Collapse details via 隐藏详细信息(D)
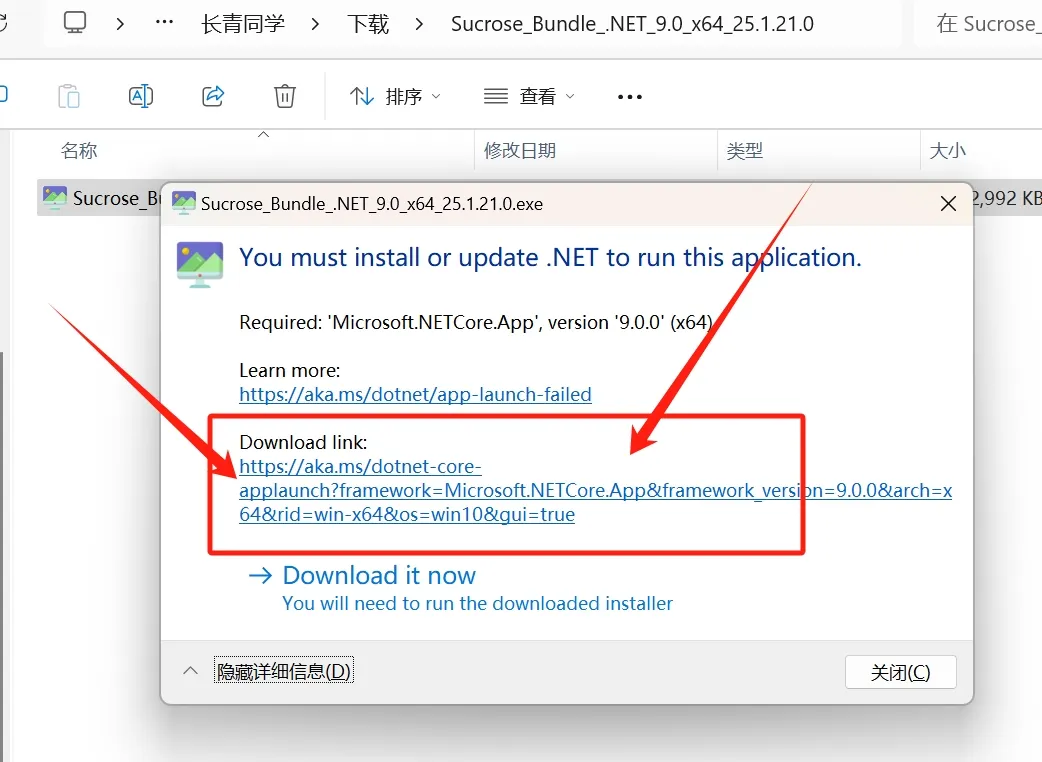The image size is (1042, 762). pos(284,671)
